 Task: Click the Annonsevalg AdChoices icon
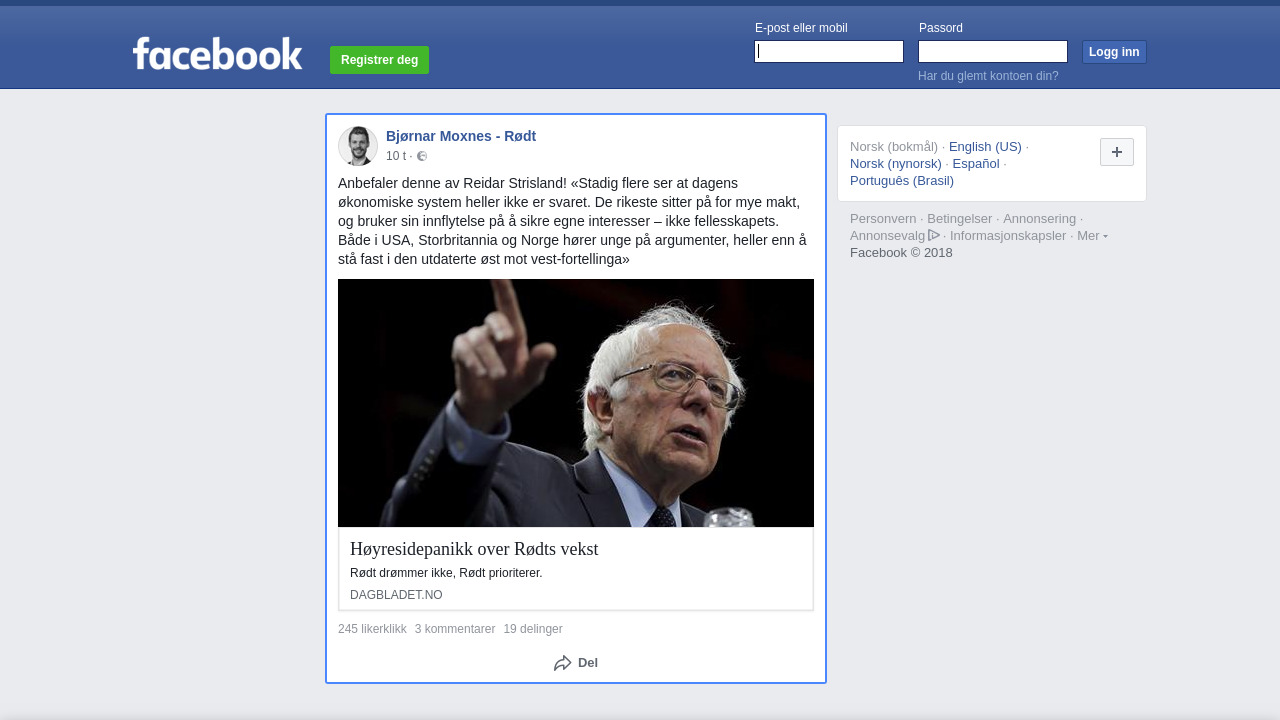point(934,235)
